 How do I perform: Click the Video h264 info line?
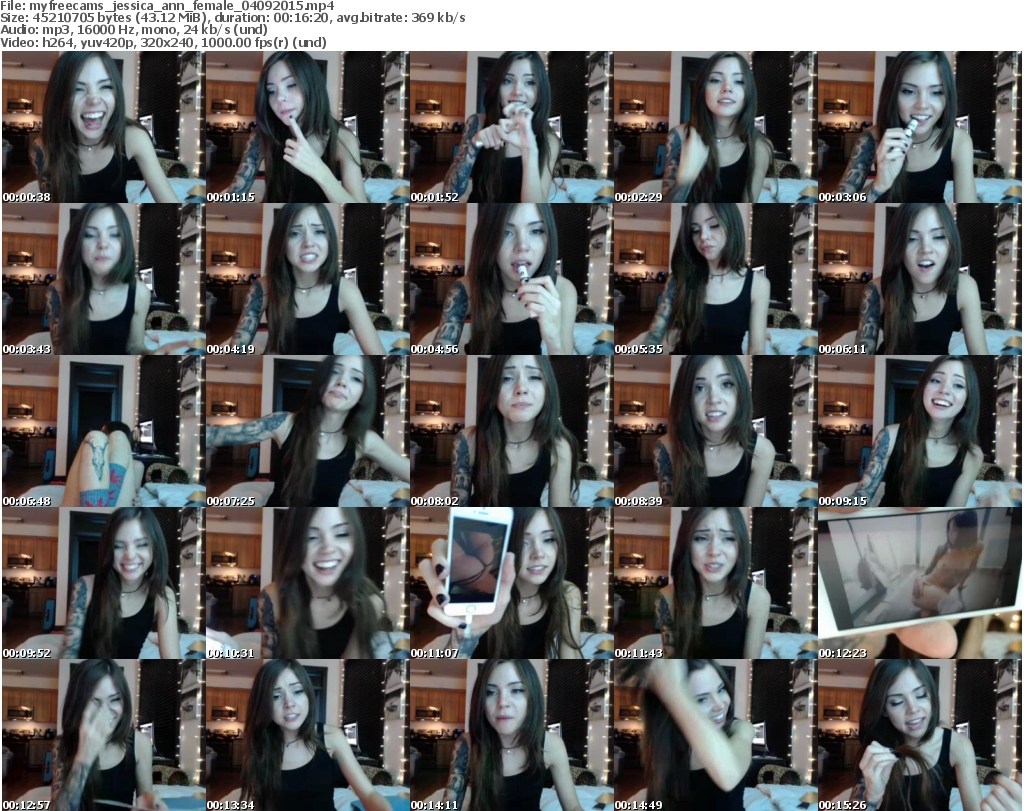pos(163,42)
